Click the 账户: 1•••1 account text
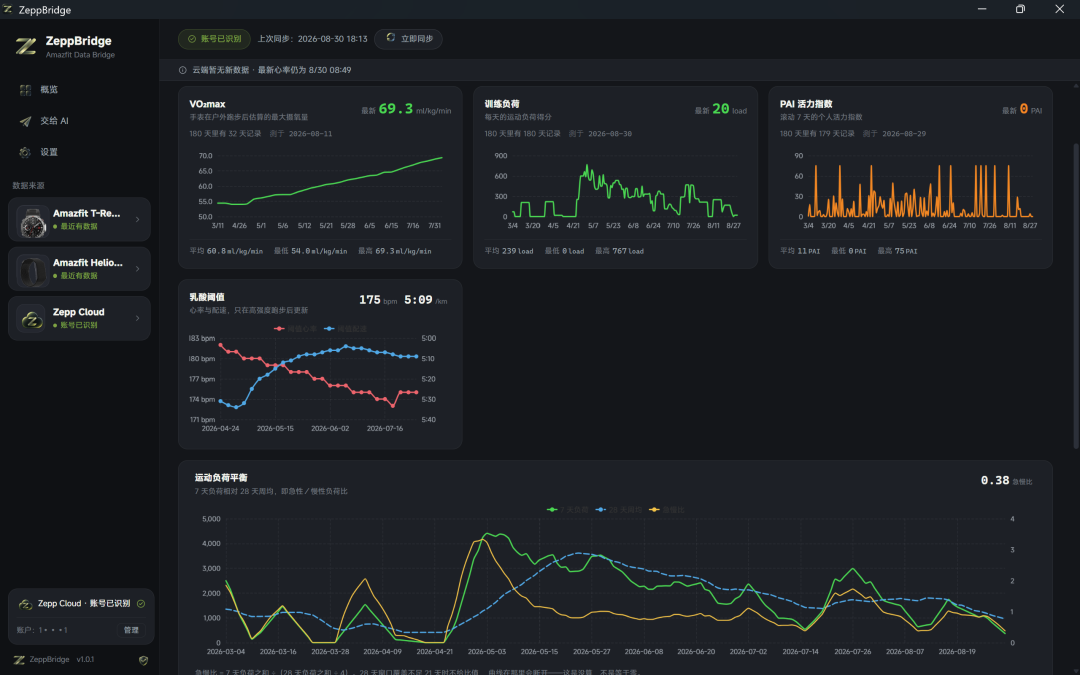1080x675 pixels. [42, 630]
